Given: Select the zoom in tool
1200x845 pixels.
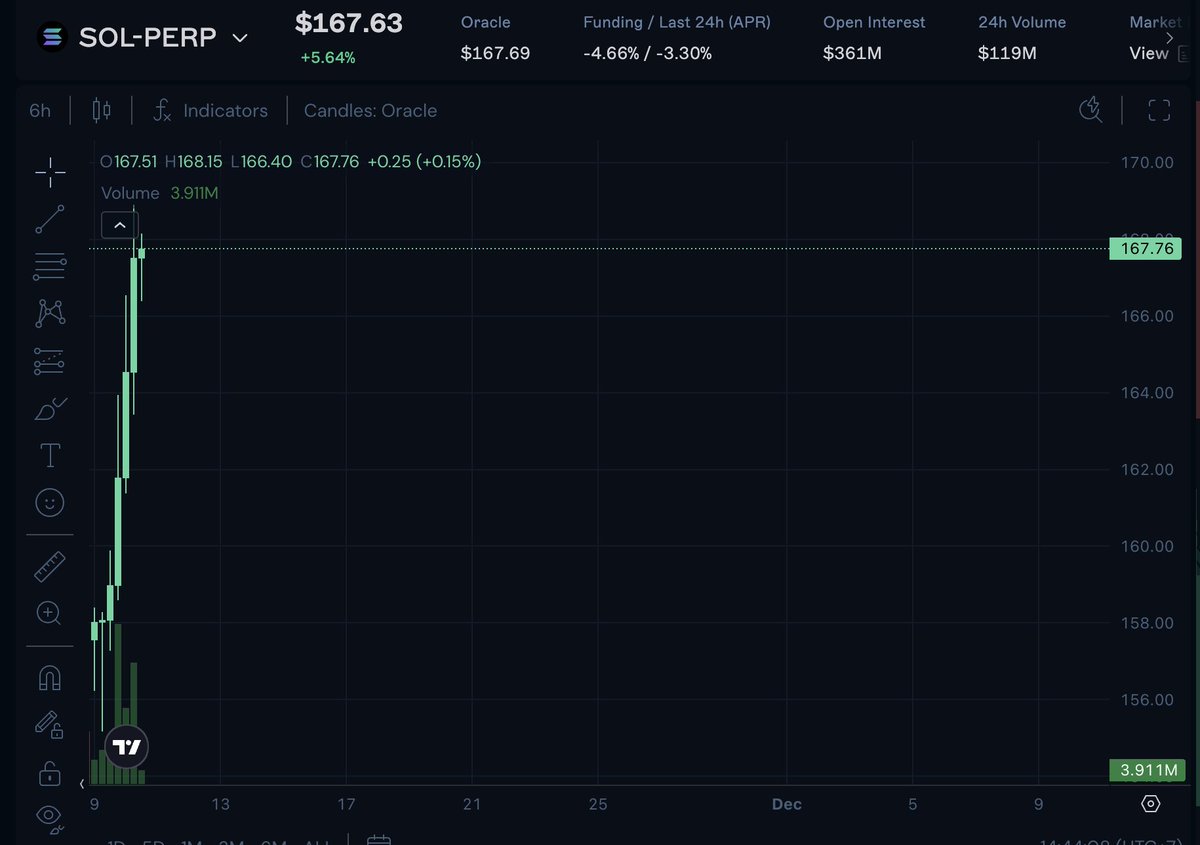Looking at the screenshot, I should [x=49, y=613].
